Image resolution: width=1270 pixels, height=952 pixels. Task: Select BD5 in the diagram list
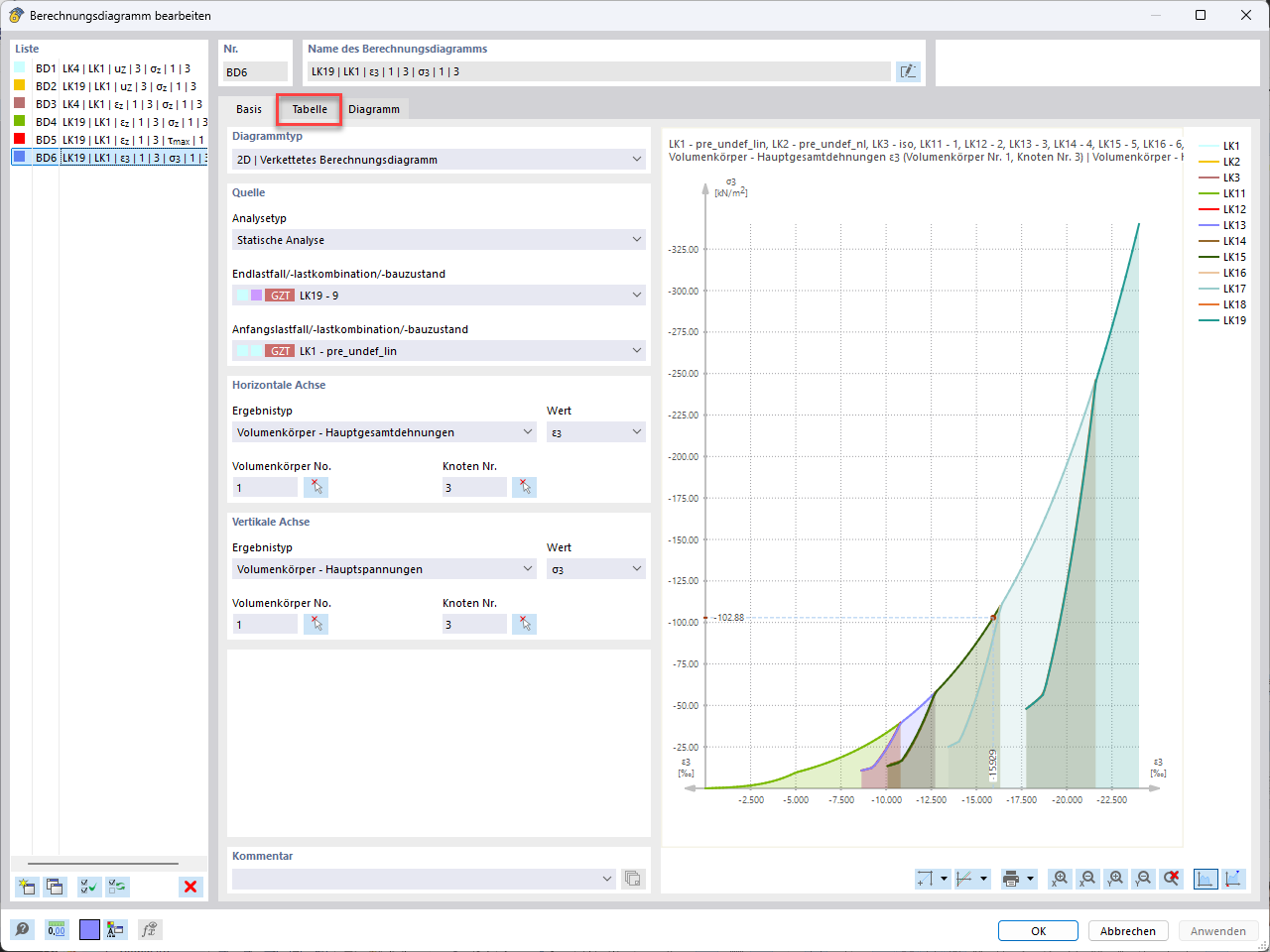pos(109,140)
